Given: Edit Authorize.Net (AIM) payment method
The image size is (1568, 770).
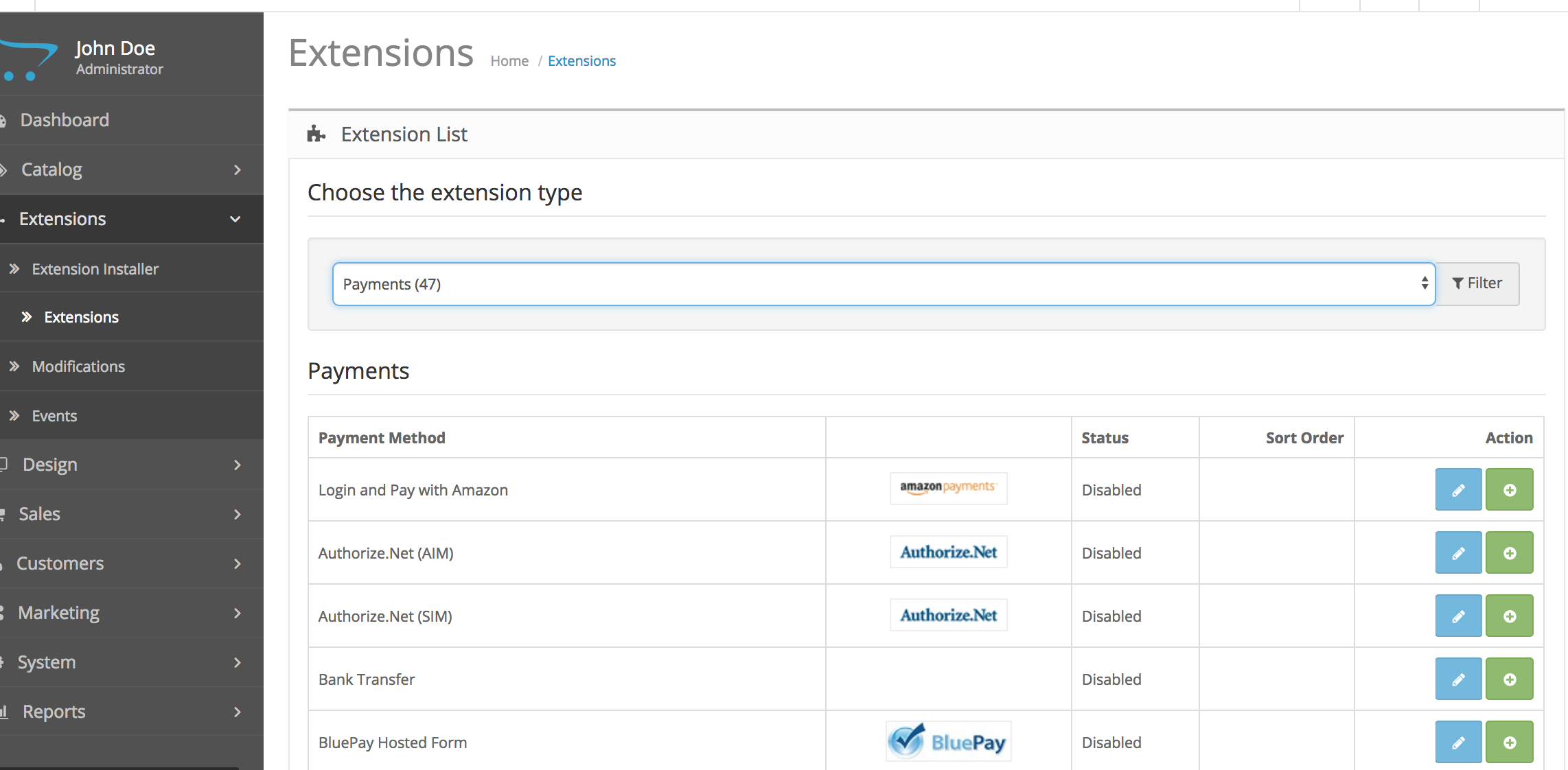Looking at the screenshot, I should pos(1458,552).
